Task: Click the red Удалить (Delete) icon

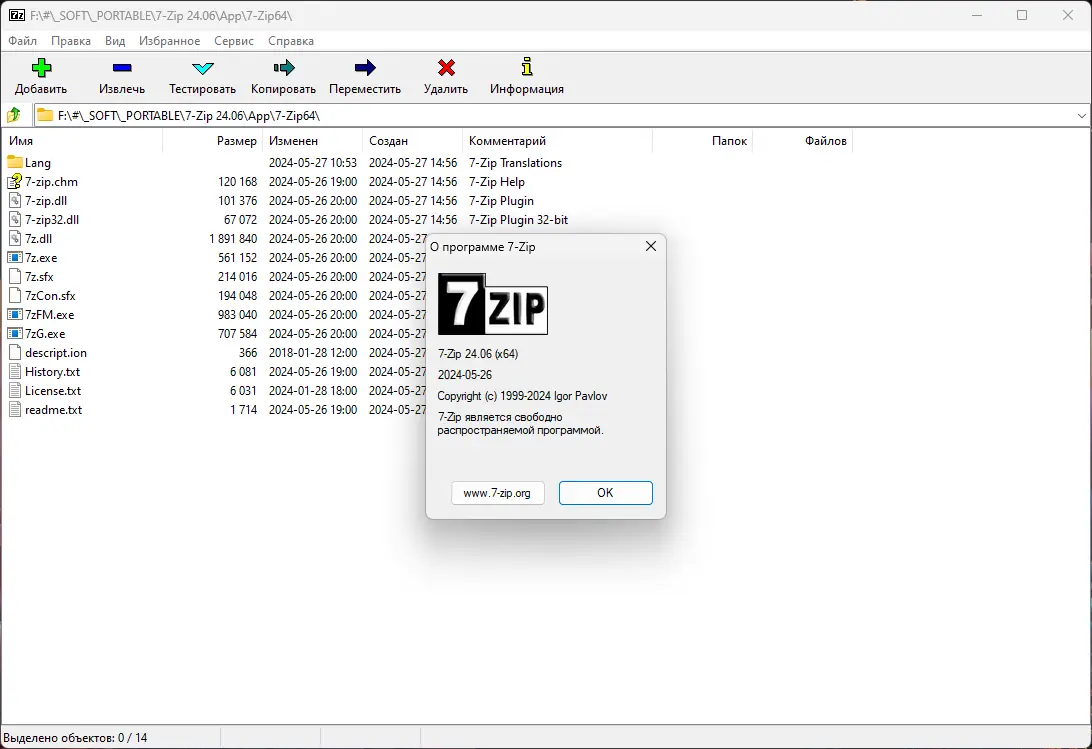Action: point(445,67)
